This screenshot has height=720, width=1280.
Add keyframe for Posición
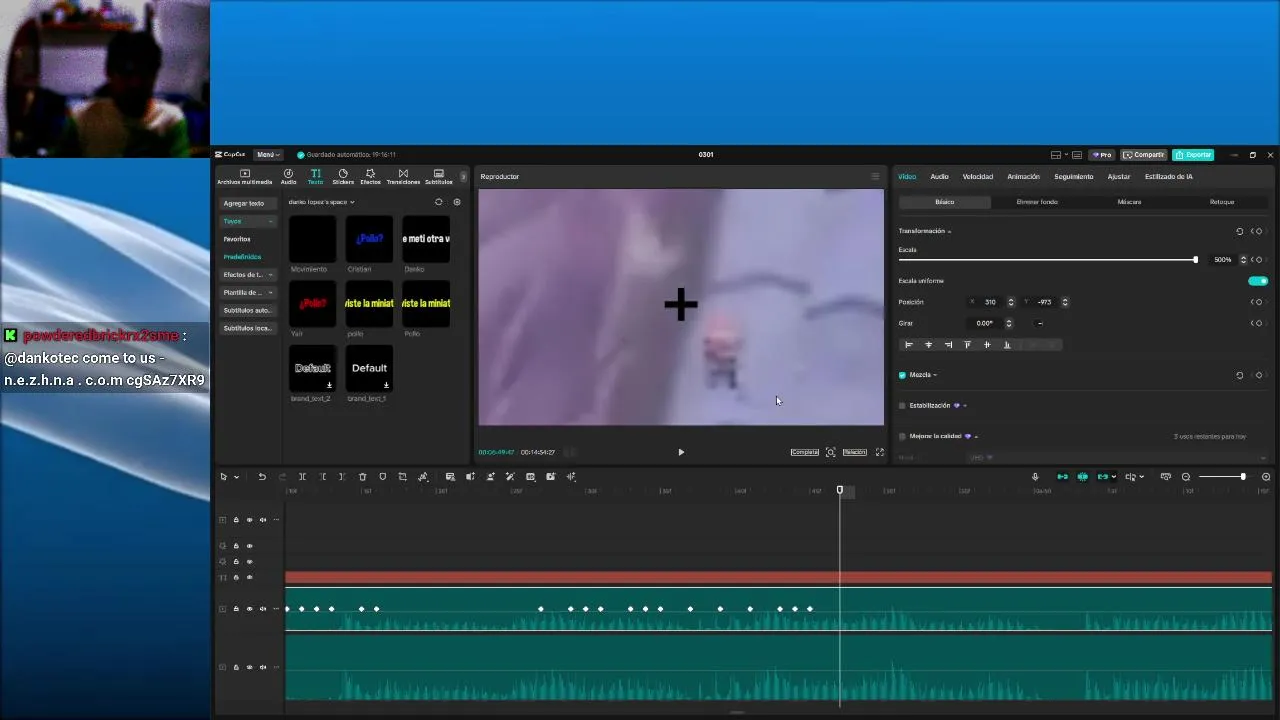coord(1258,302)
